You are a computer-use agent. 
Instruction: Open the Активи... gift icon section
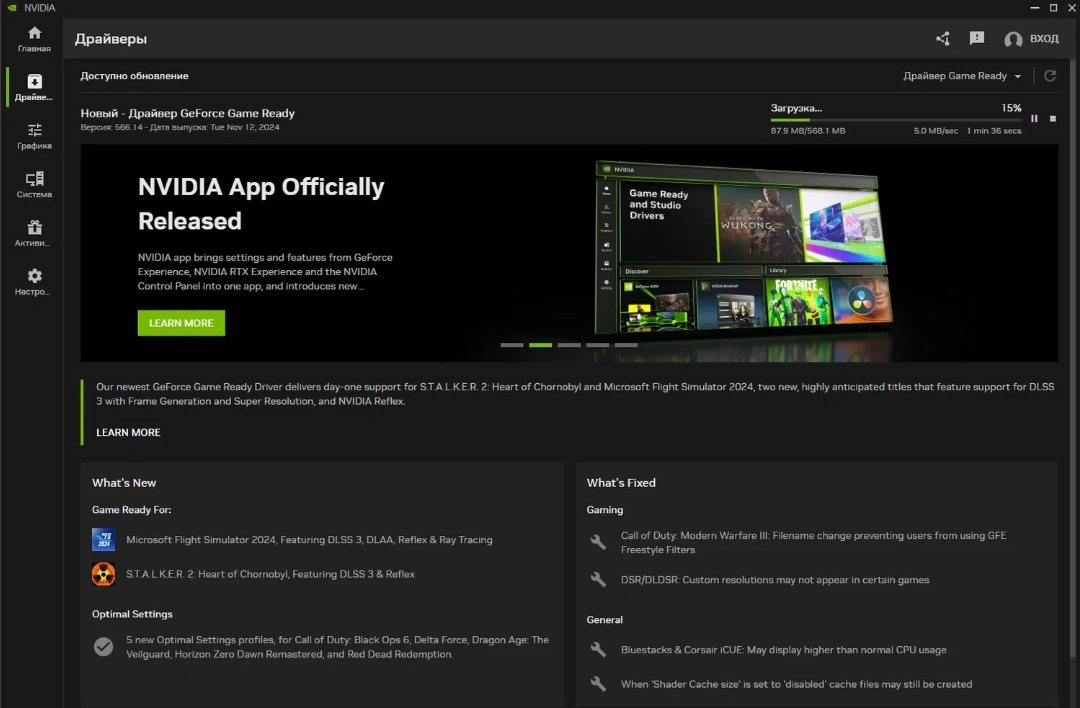coord(34,233)
